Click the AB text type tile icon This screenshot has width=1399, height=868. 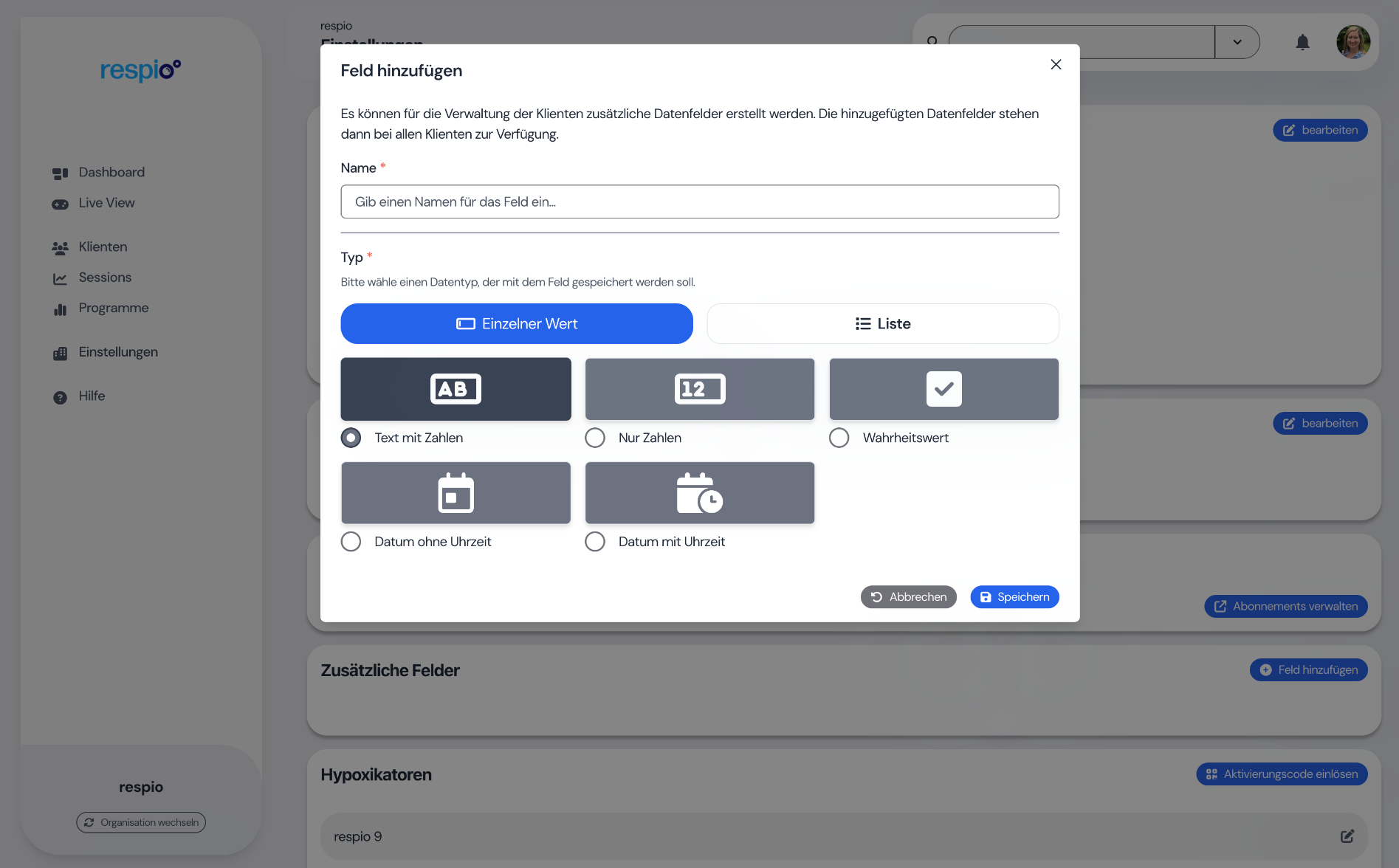[456, 389]
